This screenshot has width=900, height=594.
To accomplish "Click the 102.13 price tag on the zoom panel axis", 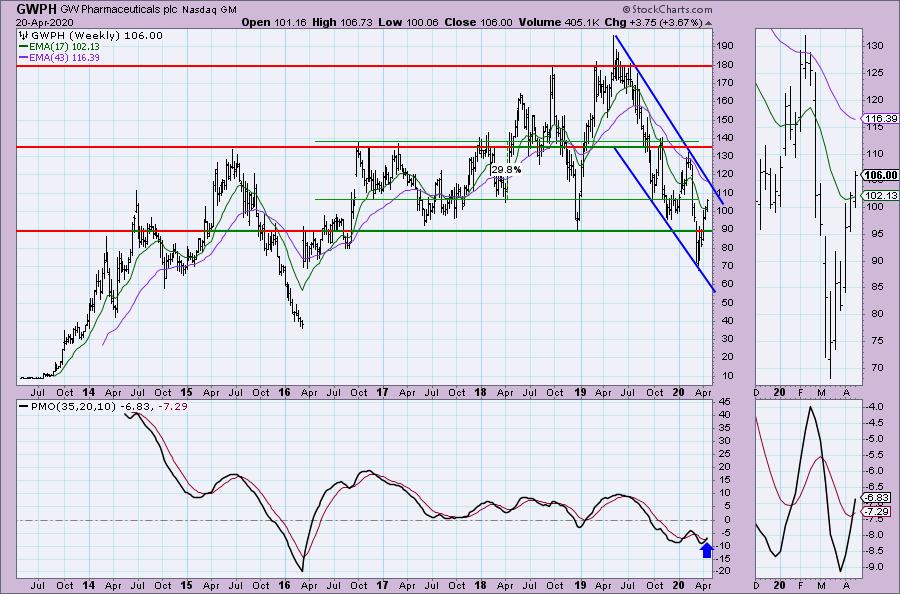I will (880, 196).
